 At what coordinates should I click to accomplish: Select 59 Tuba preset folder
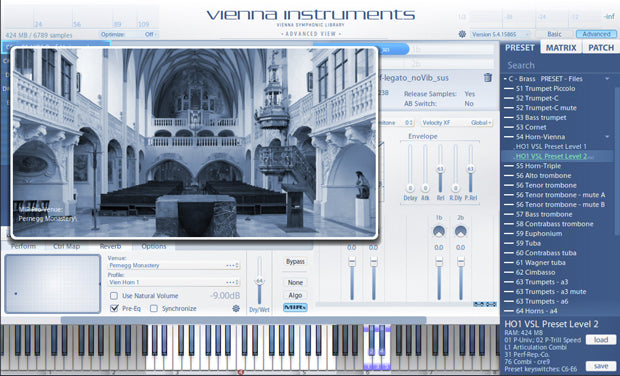528,244
